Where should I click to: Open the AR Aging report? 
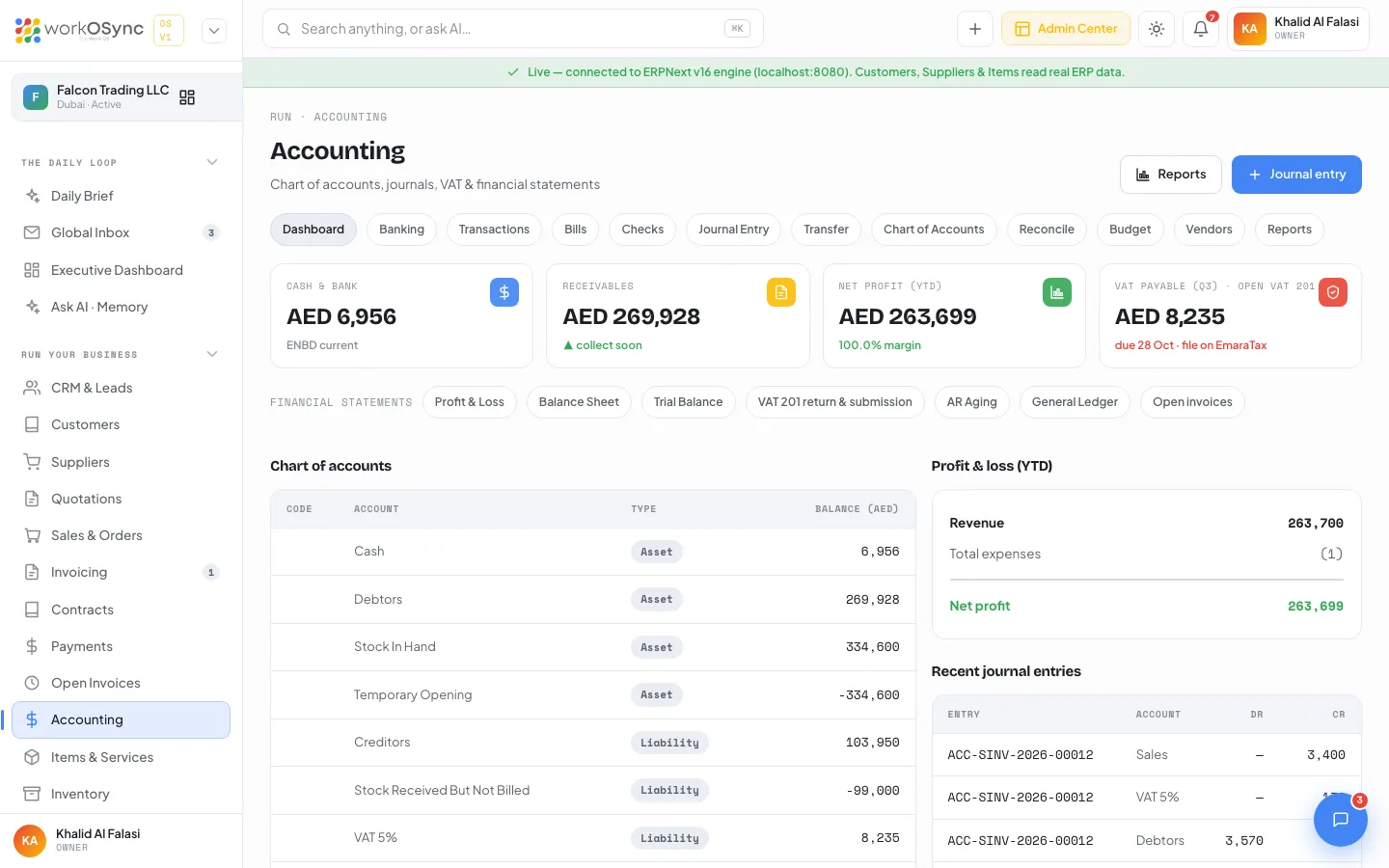(971, 402)
